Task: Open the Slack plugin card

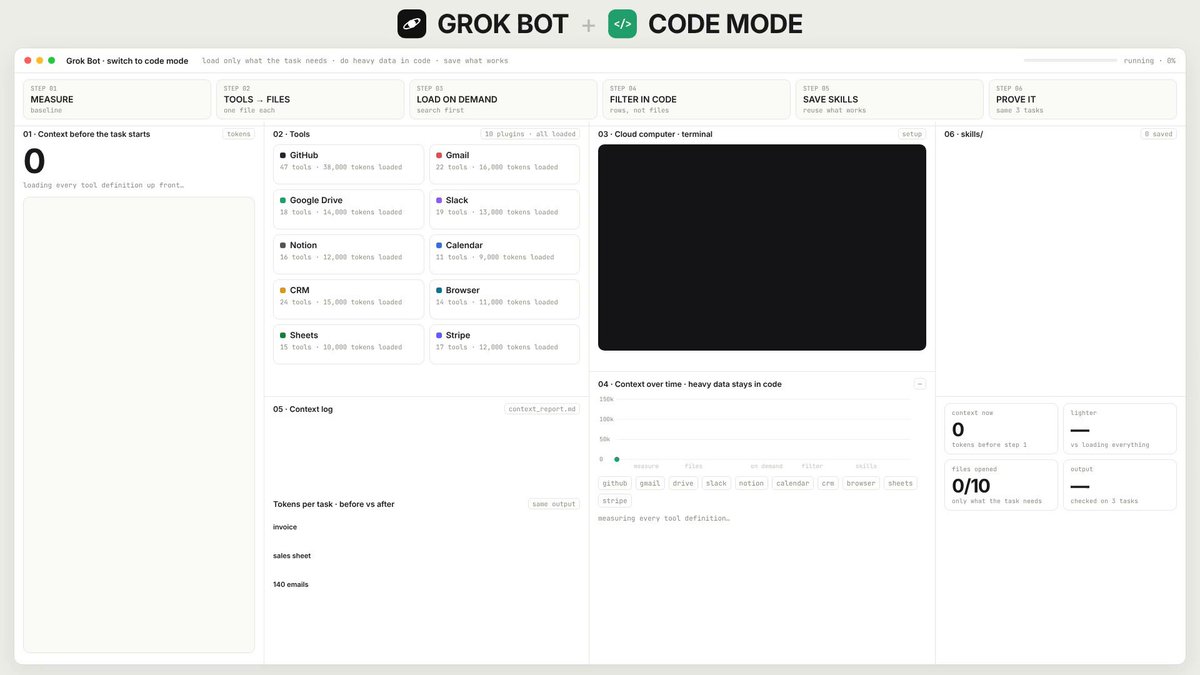Action: 504,209
